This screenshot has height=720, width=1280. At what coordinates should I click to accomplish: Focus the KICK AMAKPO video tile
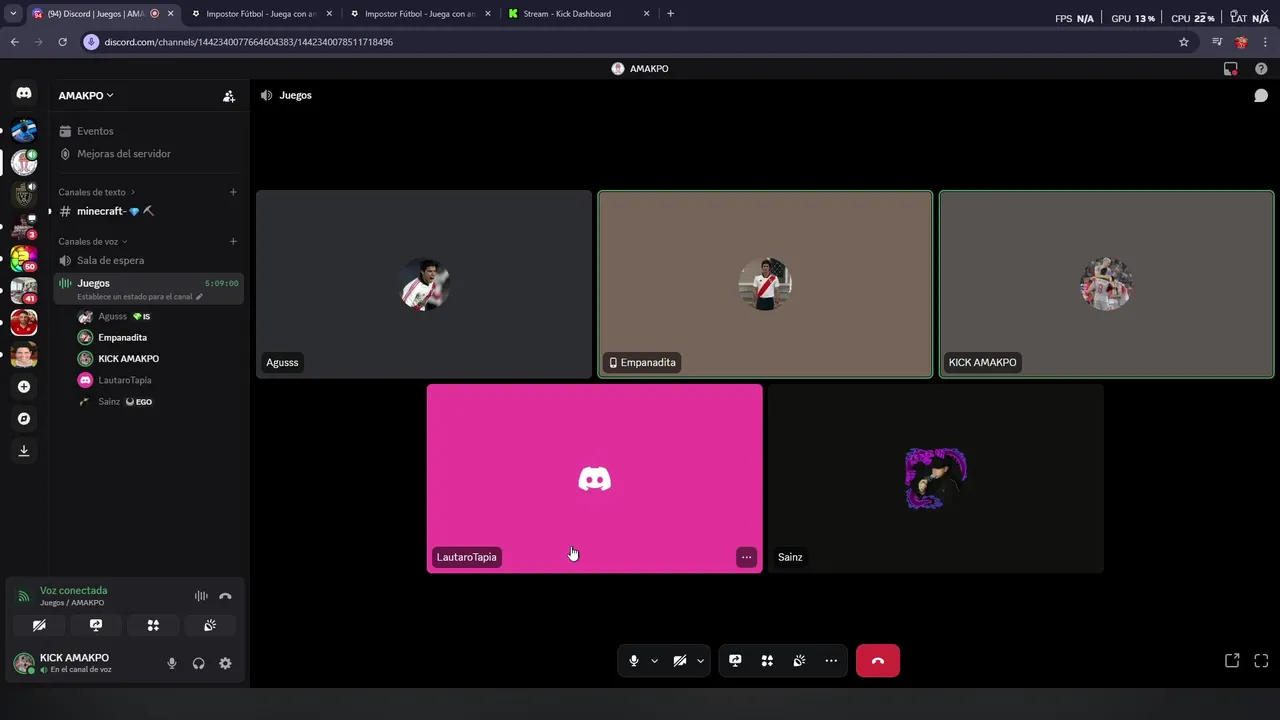[x=1106, y=284]
